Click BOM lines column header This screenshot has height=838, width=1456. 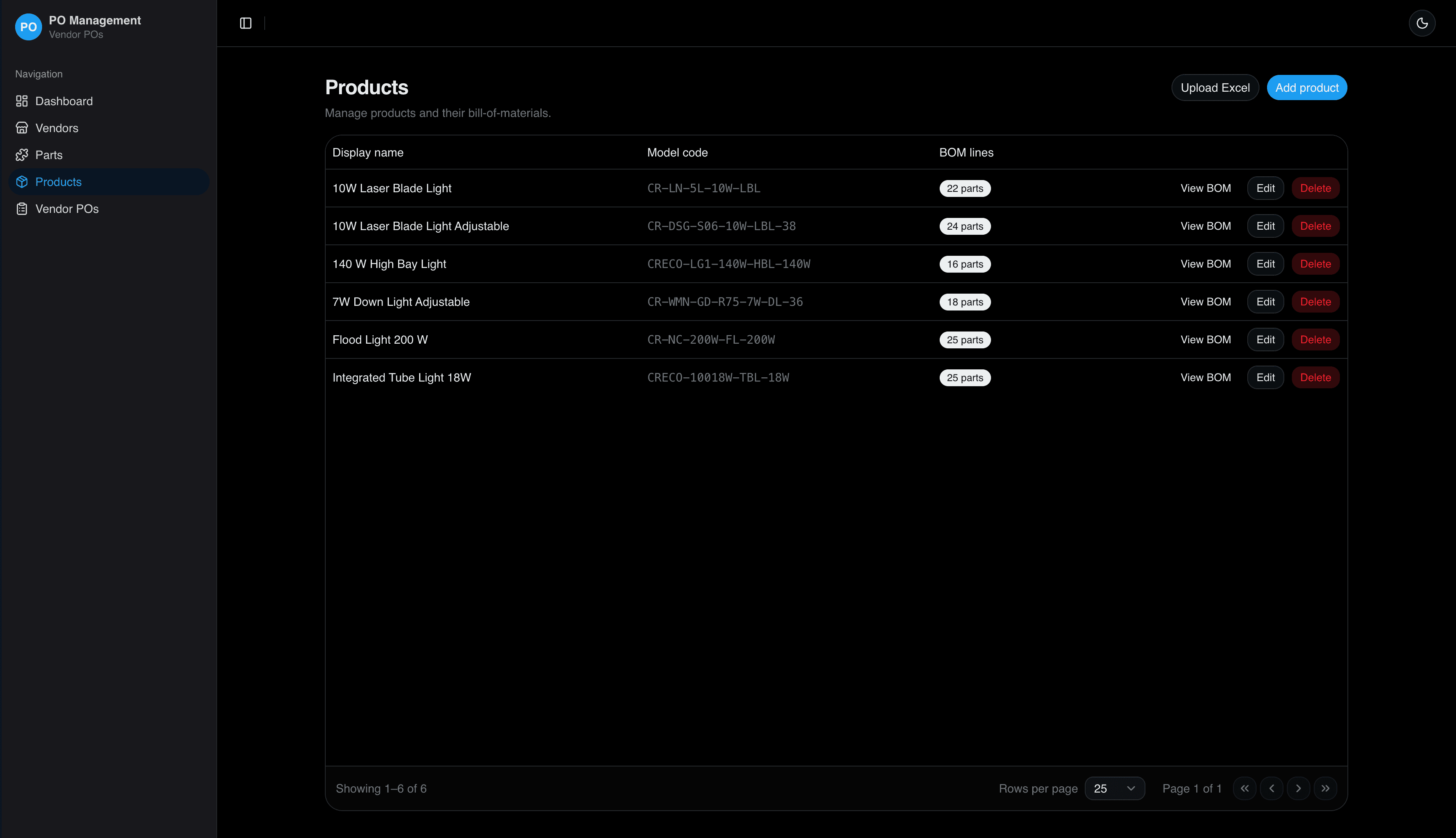966,153
